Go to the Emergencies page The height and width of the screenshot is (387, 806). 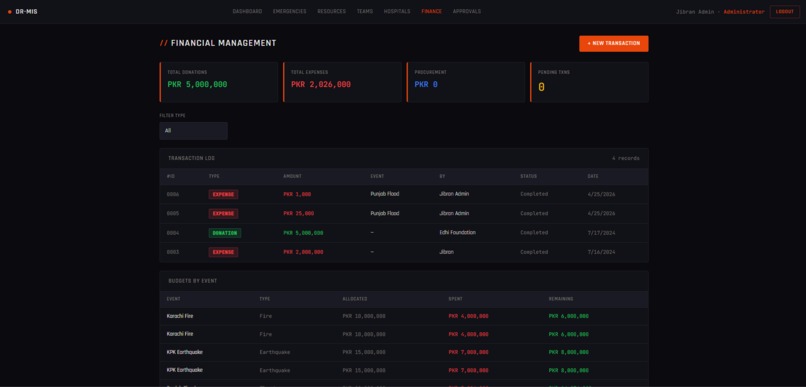(x=289, y=11)
